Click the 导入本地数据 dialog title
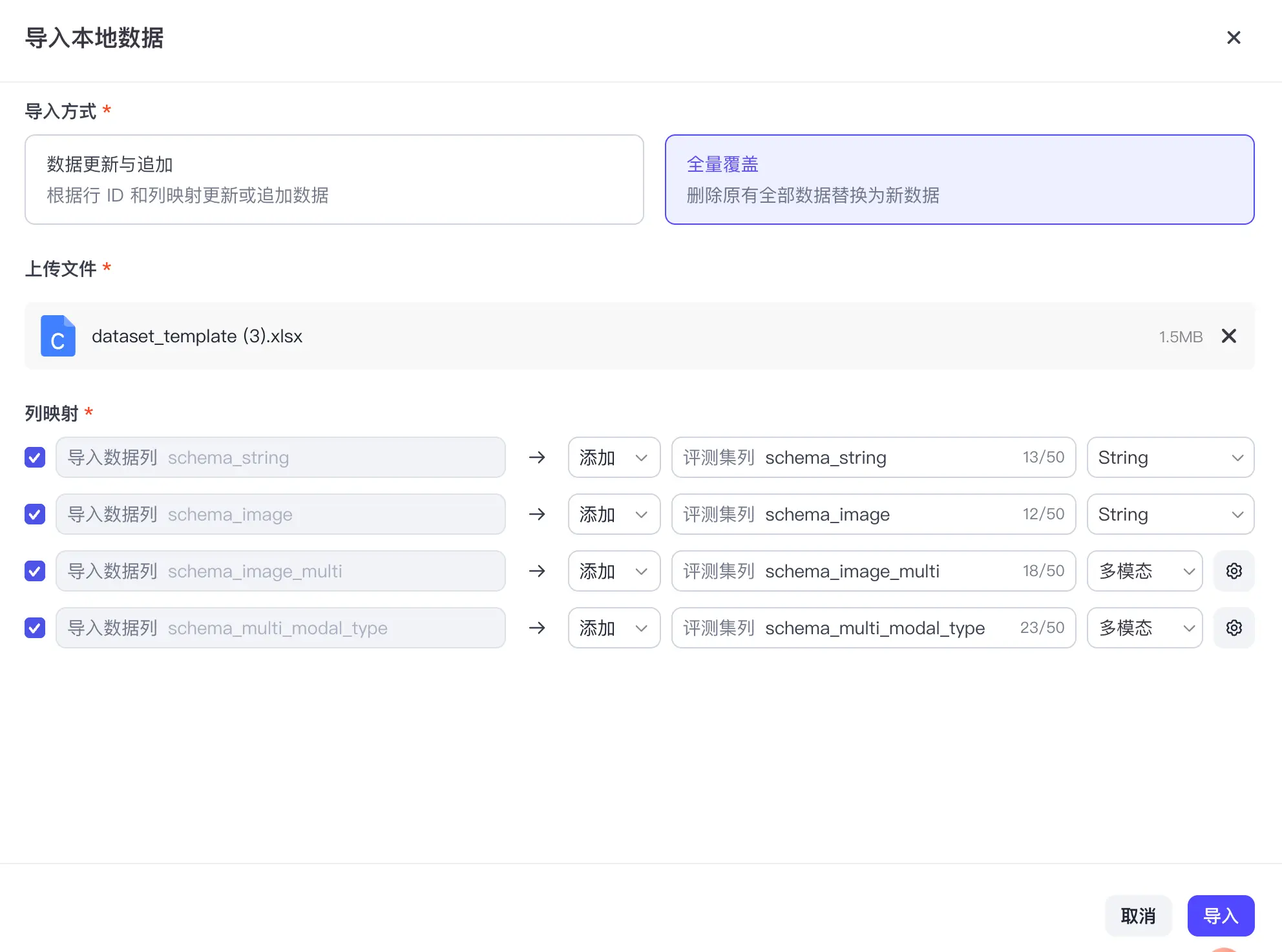1282x952 pixels. point(94,38)
